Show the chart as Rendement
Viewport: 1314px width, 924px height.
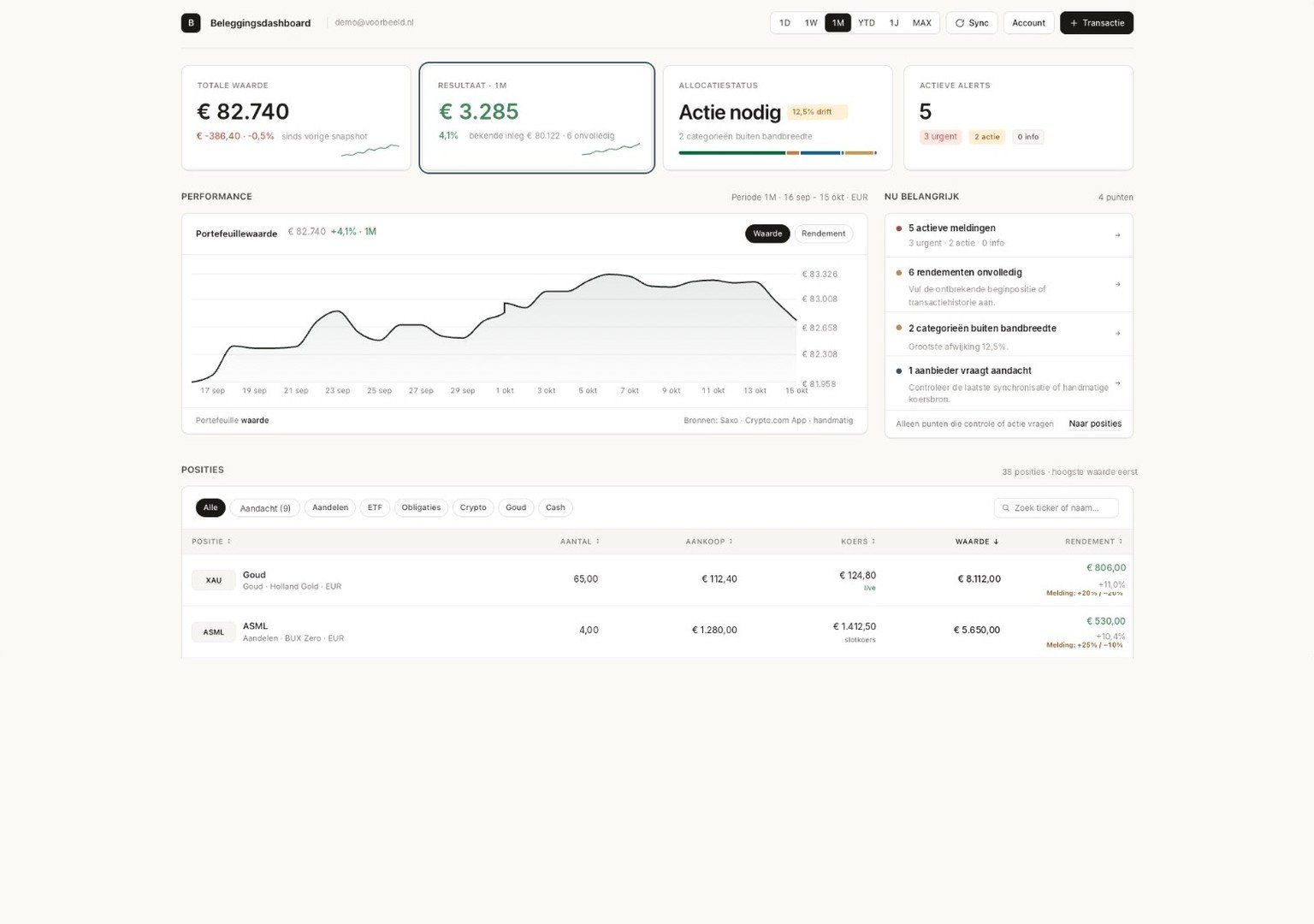(824, 234)
